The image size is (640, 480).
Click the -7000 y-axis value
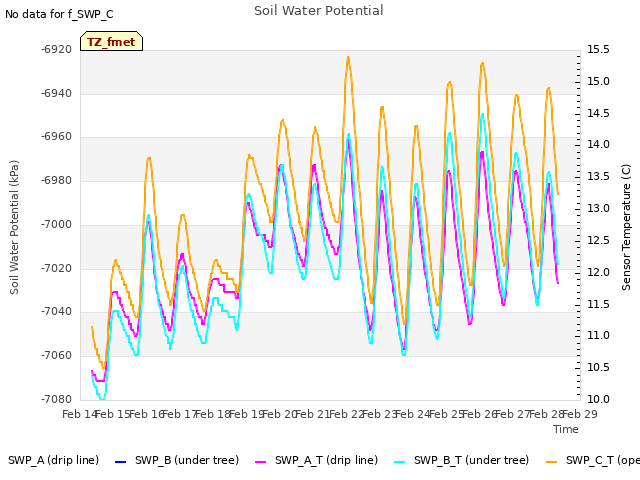[x=56, y=224]
